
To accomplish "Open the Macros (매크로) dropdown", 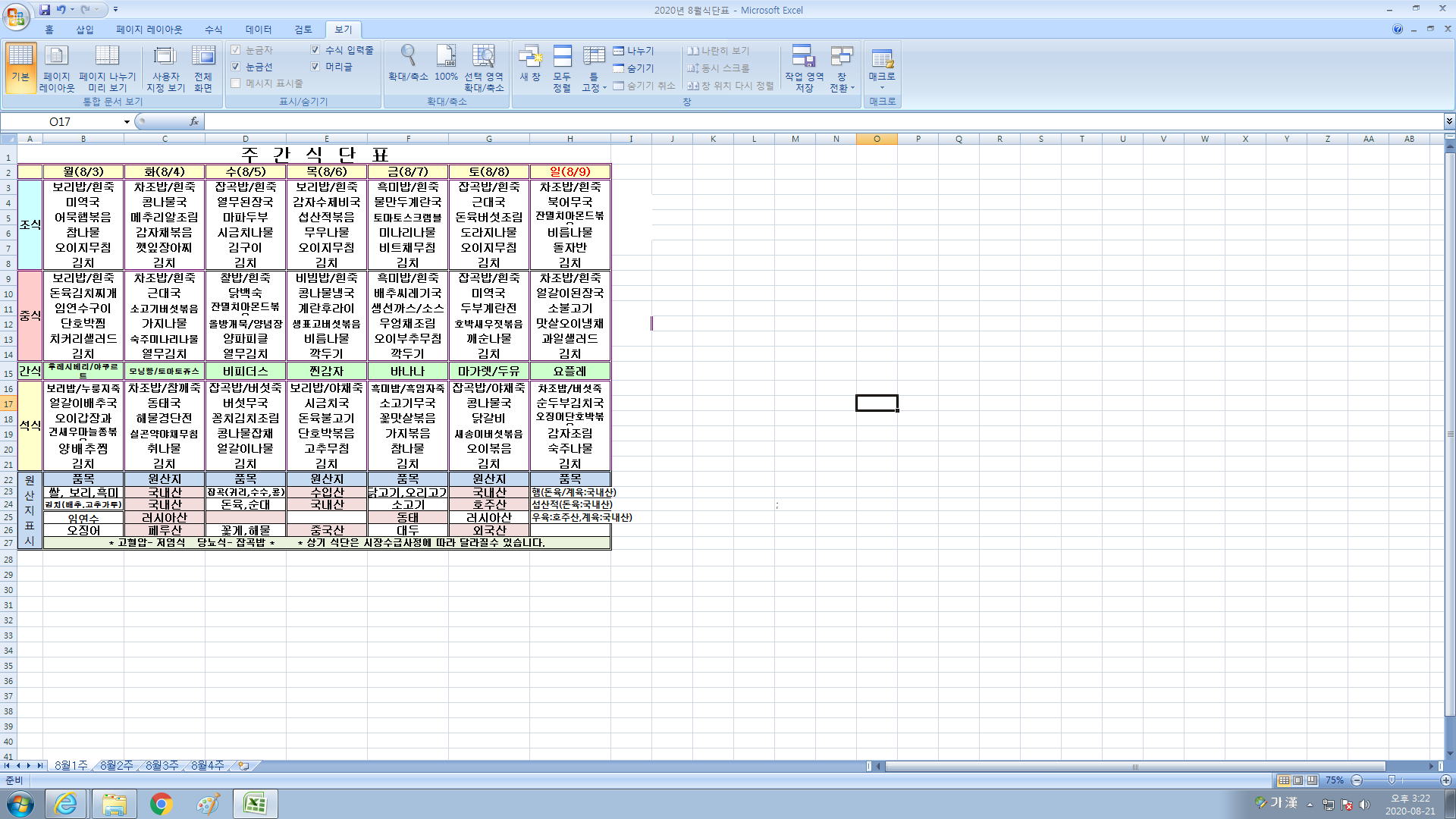I will point(882,87).
